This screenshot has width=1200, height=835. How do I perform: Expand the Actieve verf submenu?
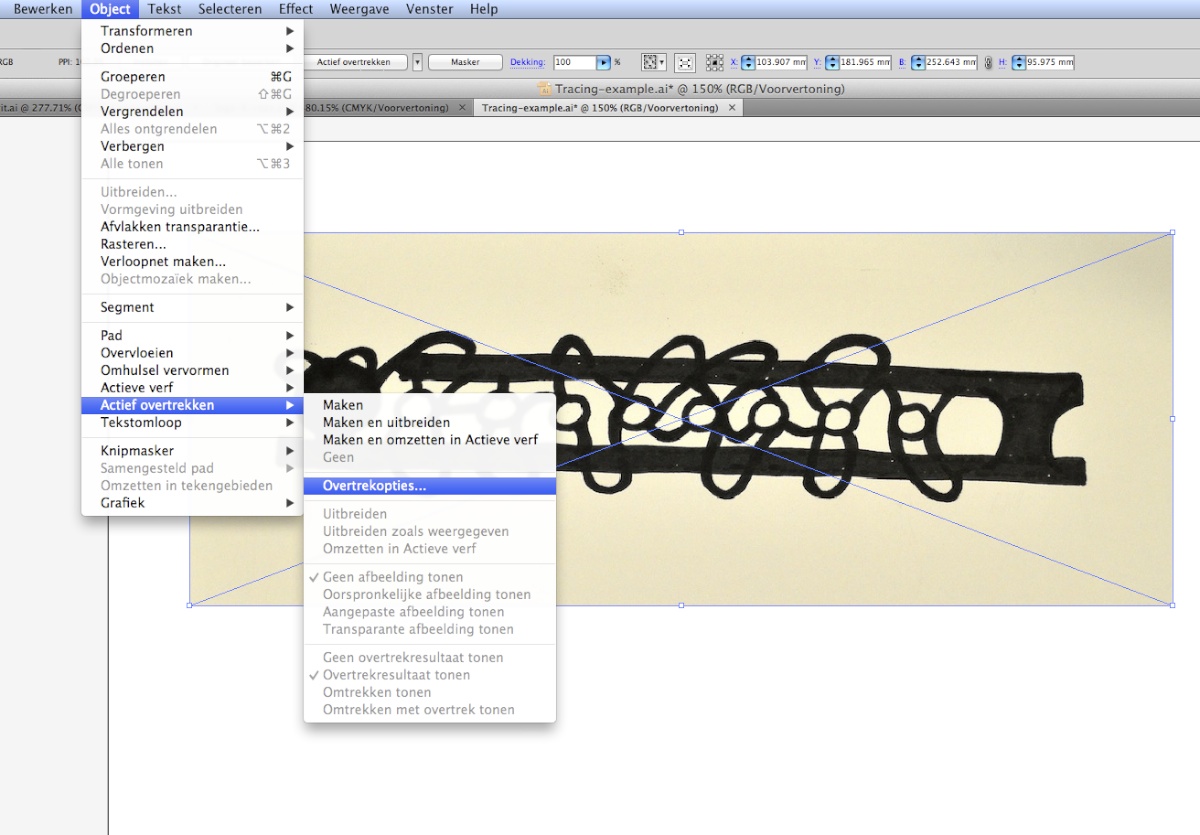[192, 388]
